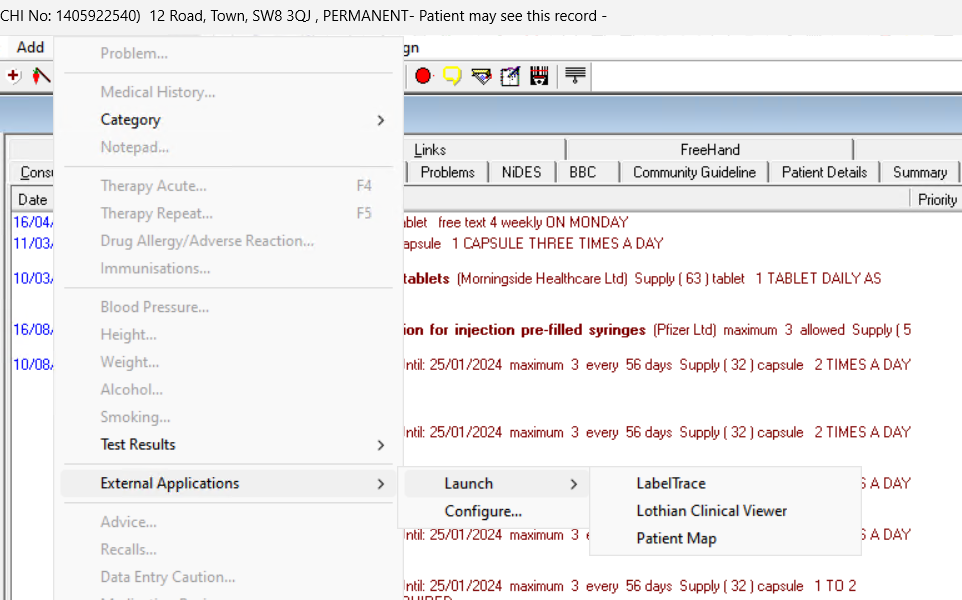Select Recalls... menu entry
The image size is (962, 600).
(x=228, y=550)
